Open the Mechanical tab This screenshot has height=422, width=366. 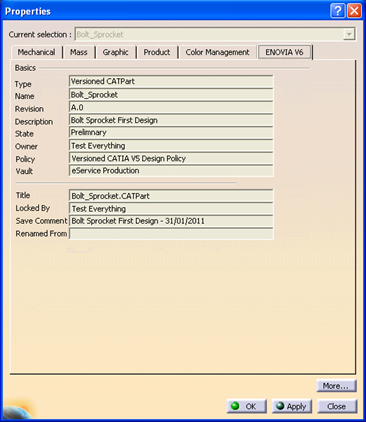tap(37, 52)
